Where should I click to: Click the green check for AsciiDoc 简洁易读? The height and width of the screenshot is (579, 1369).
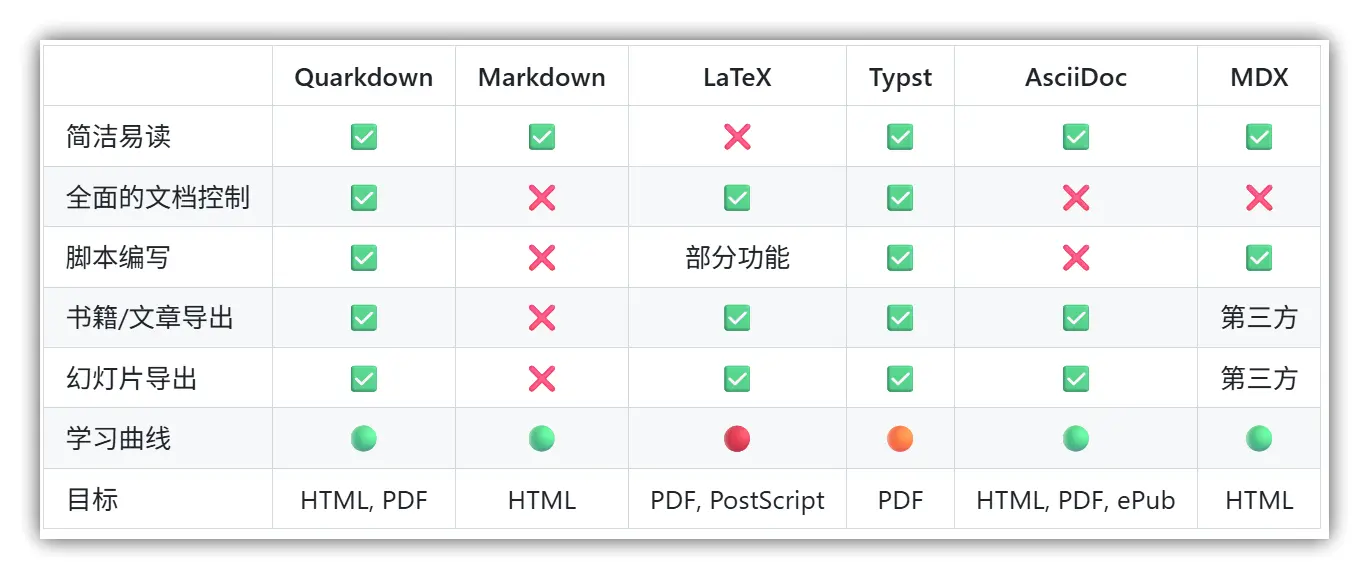coord(1076,137)
